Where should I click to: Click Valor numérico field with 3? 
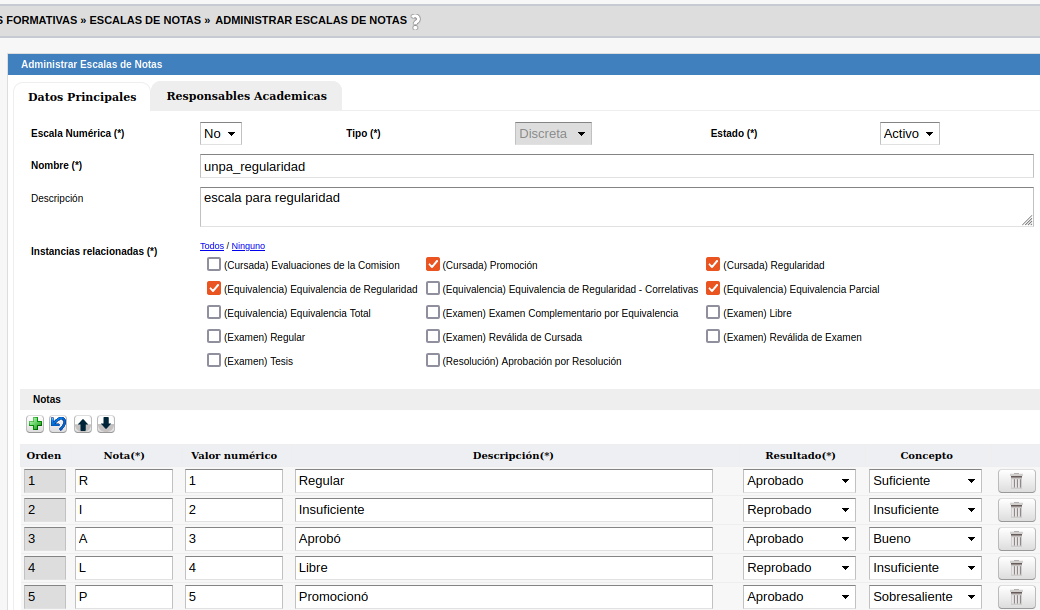coord(234,539)
